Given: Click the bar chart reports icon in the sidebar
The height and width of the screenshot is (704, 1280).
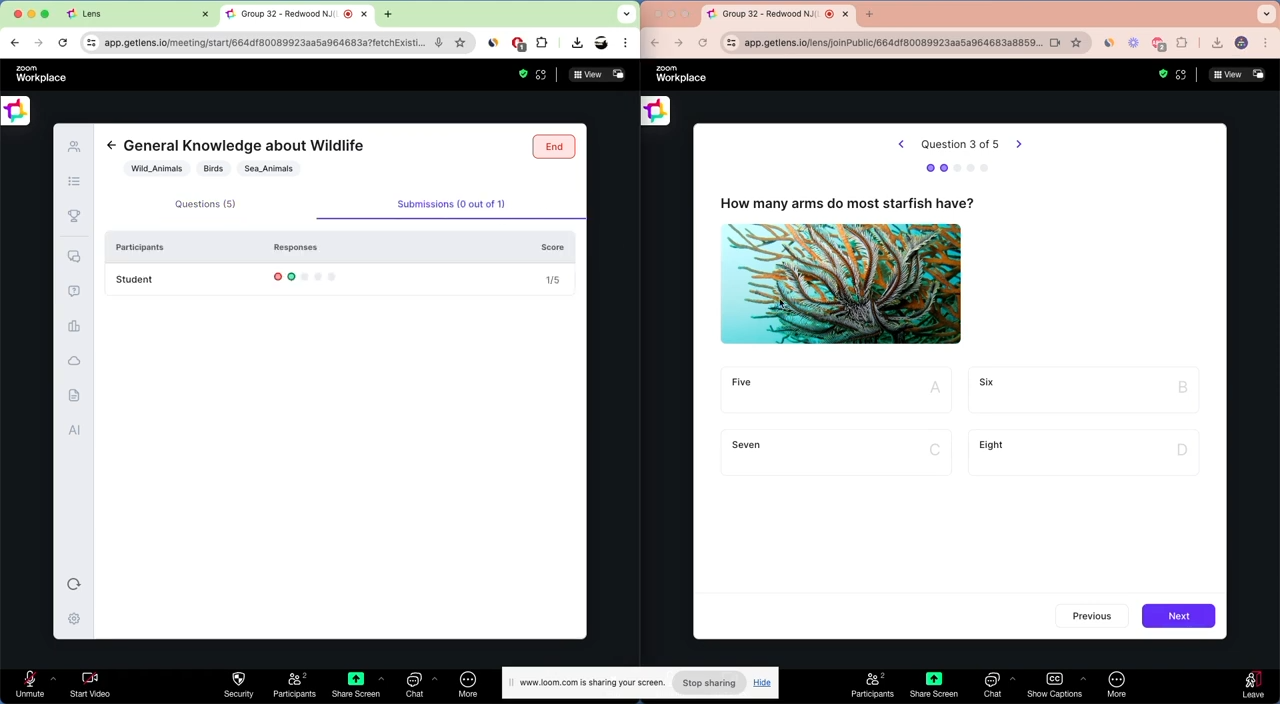Looking at the screenshot, I should point(73,326).
